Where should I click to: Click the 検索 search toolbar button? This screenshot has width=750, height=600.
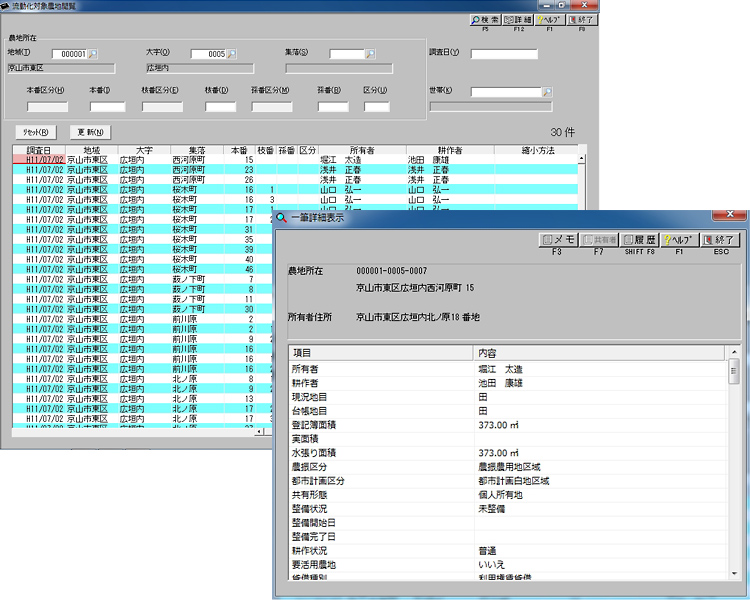click(485, 20)
